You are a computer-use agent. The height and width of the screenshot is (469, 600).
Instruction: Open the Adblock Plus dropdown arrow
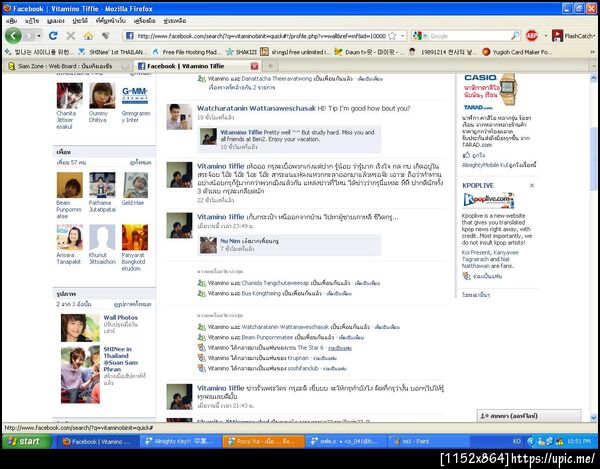546,36
